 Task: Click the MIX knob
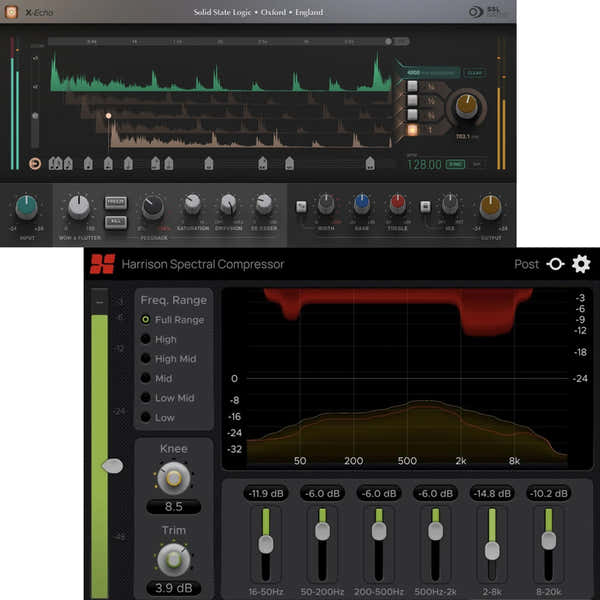[x=450, y=204]
